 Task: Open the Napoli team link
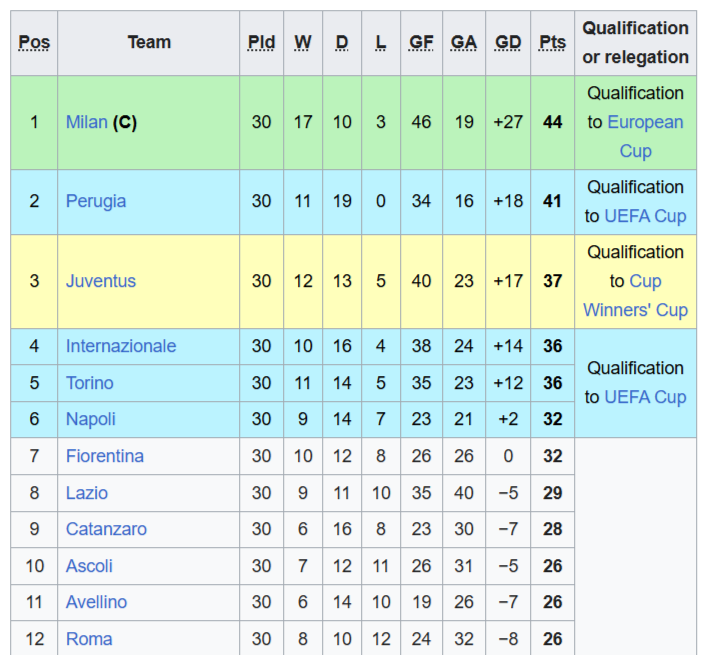tap(91, 419)
